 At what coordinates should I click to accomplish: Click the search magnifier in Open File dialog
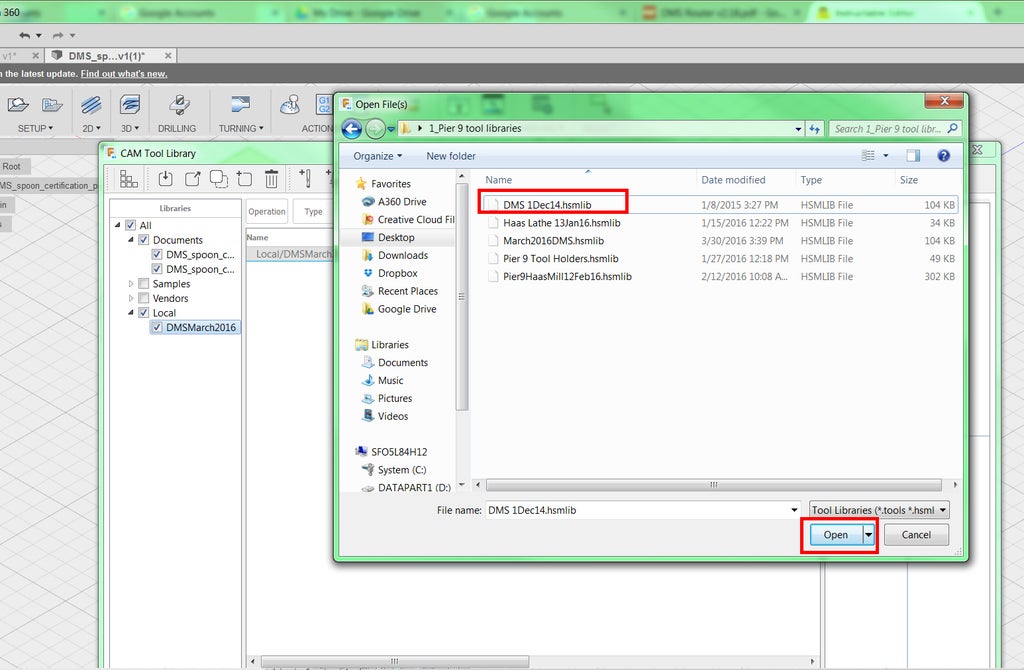click(952, 129)
